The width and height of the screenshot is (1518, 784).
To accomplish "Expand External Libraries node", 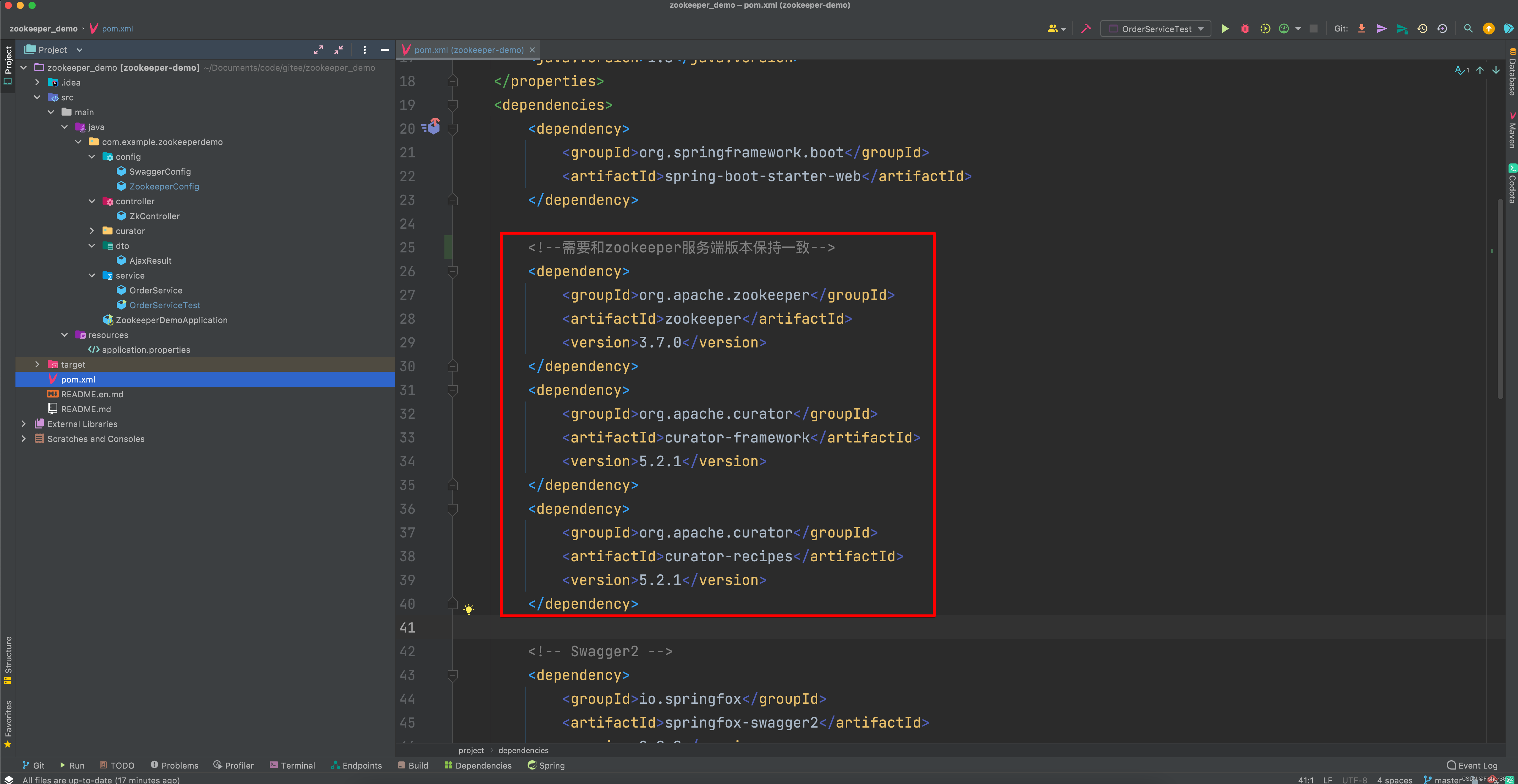I will pyautogui.click(x=23, y=424).
